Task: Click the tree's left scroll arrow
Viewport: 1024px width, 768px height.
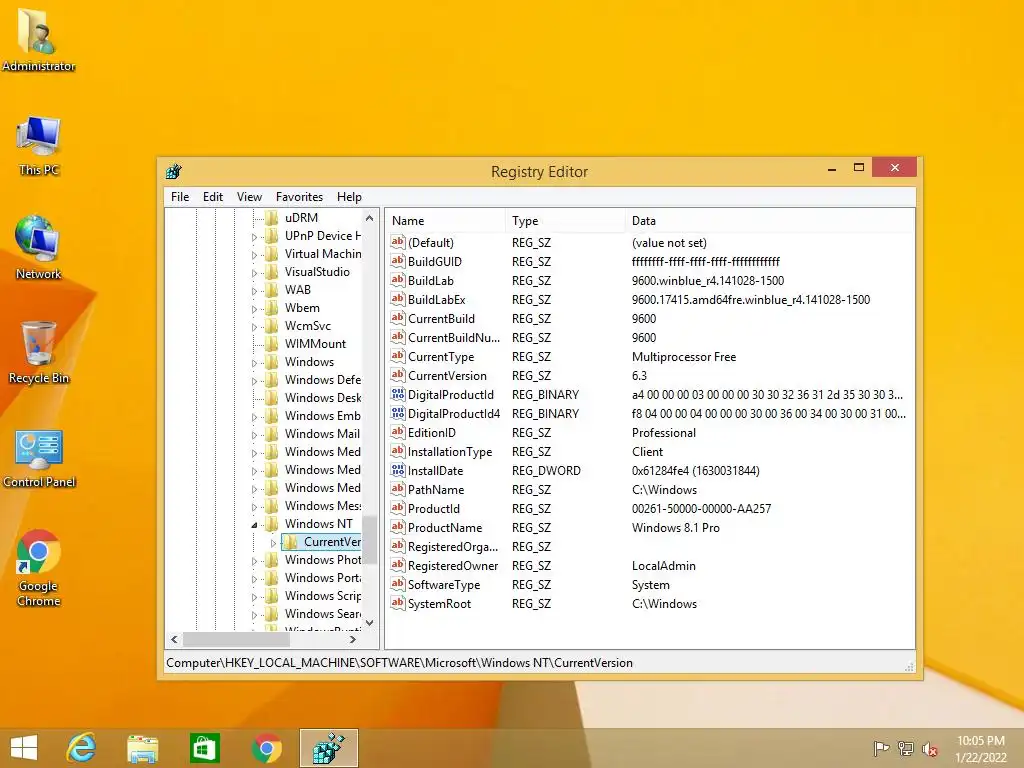Action: point(174,639)
